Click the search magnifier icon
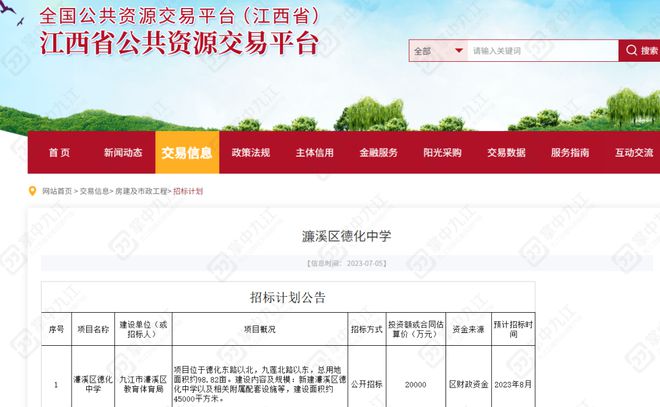Image resolution: width=660 pixels, height=407 pixels. (x=631, y=51)
